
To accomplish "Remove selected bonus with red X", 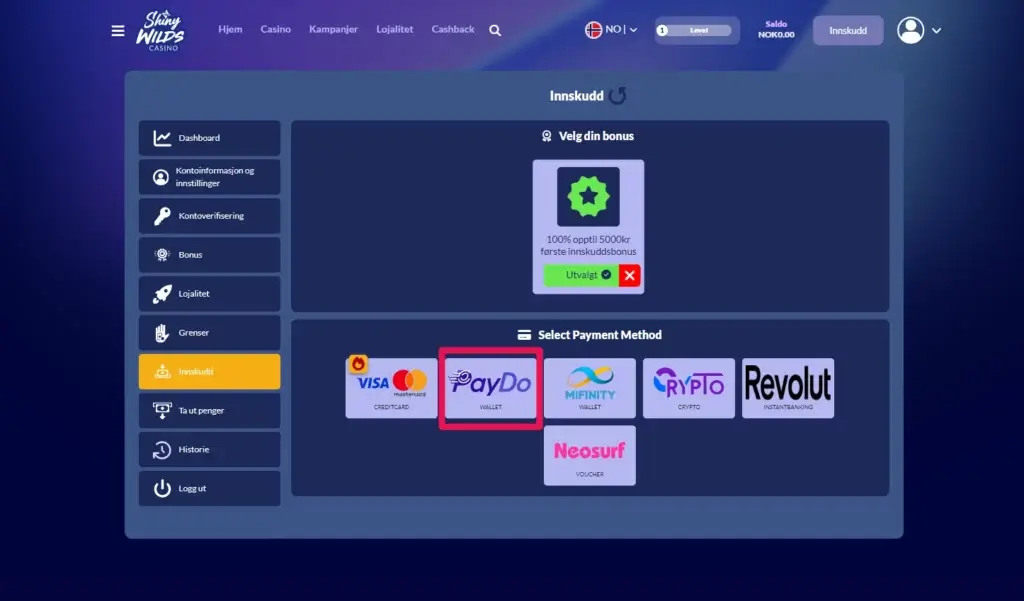I will click(630, 275).
